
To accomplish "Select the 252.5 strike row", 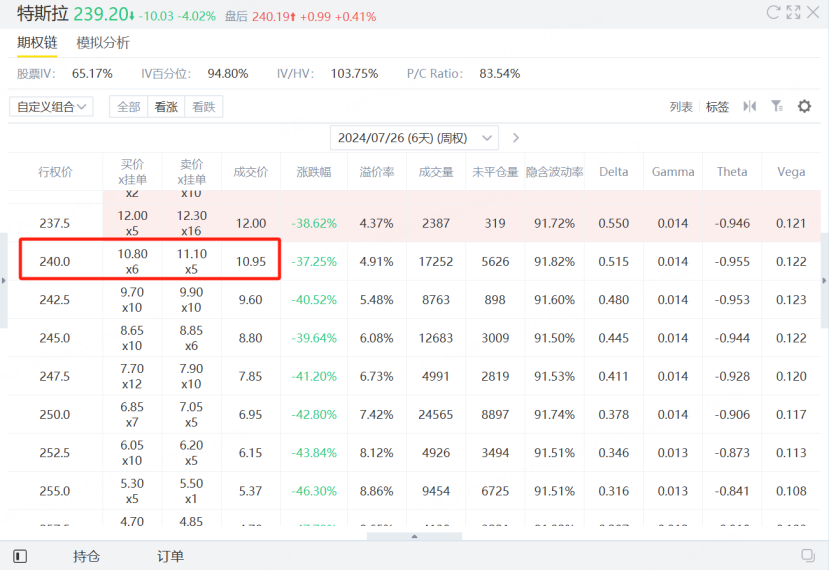I will tap(414, 453).
